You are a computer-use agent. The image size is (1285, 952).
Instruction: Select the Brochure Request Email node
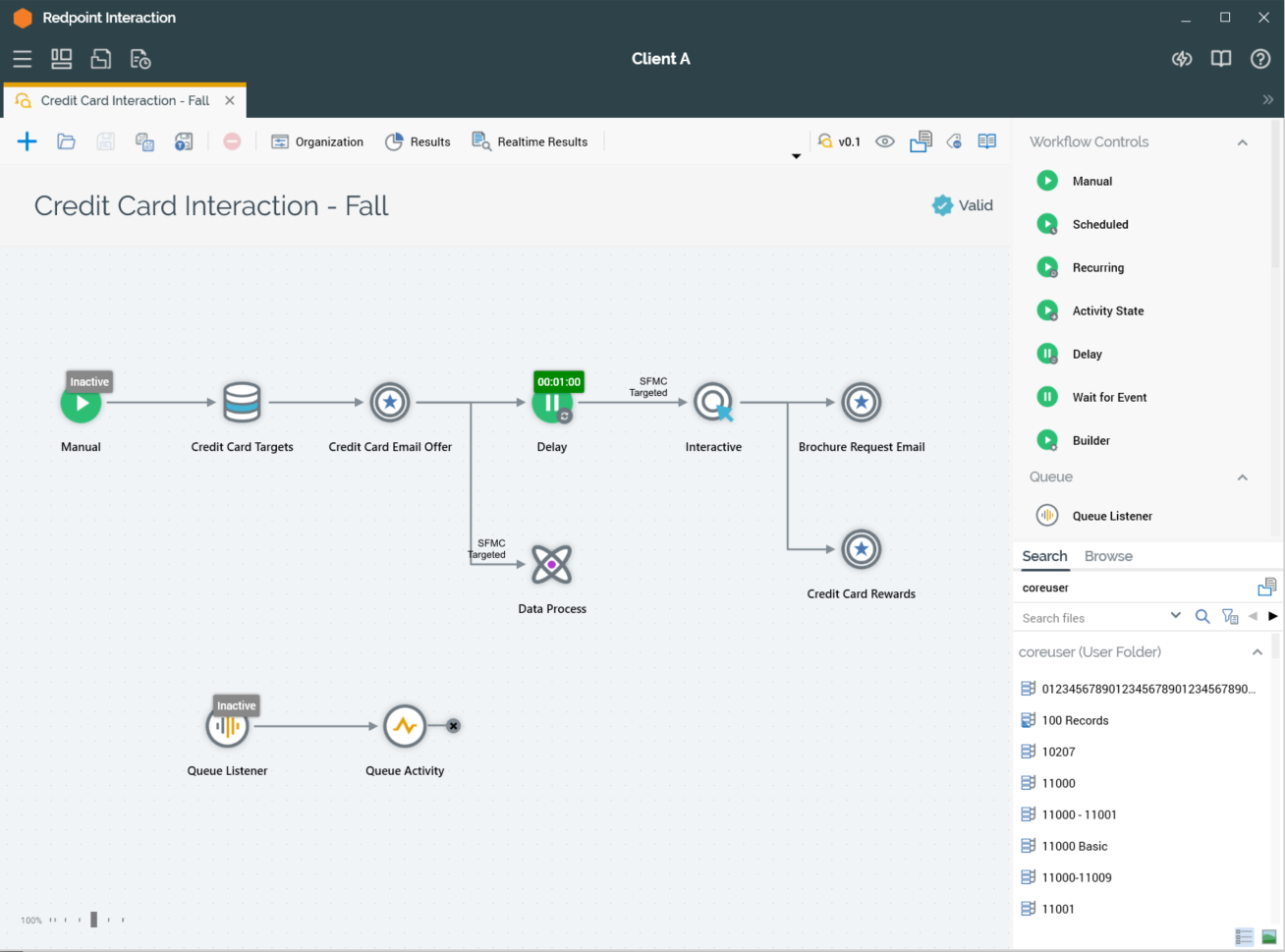861,402
